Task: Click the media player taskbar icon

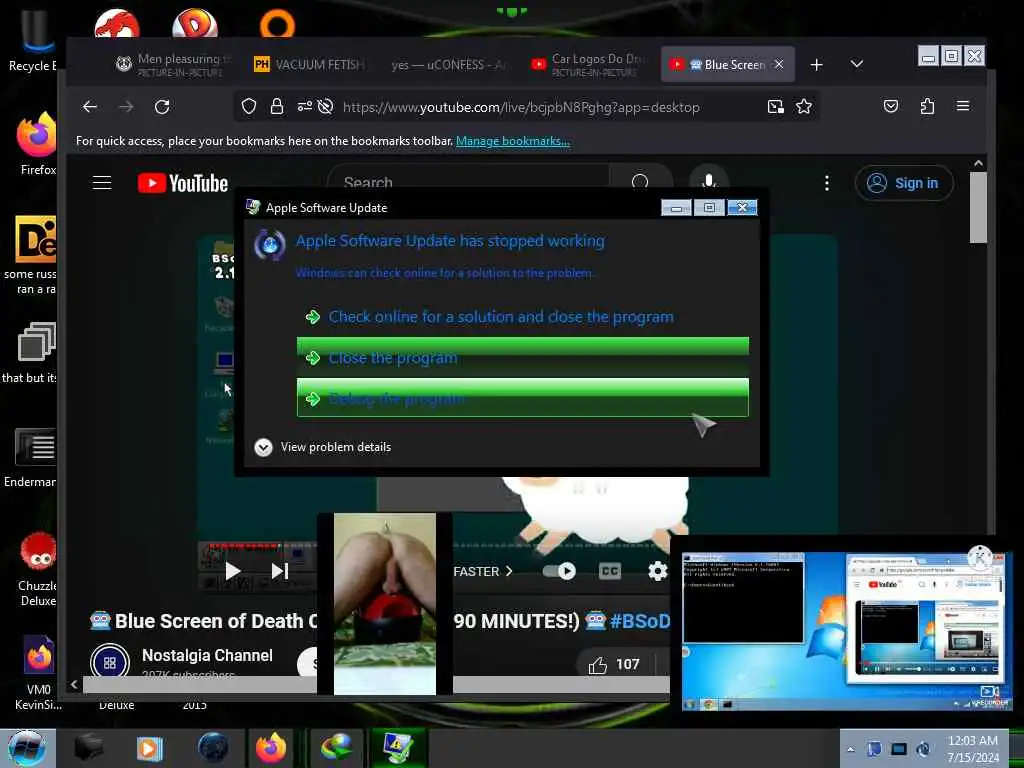Action: (149, 748)
